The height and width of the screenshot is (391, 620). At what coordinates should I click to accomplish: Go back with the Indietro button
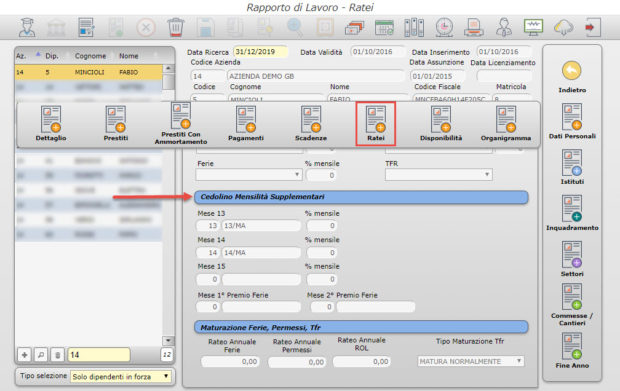coord(572,77)
